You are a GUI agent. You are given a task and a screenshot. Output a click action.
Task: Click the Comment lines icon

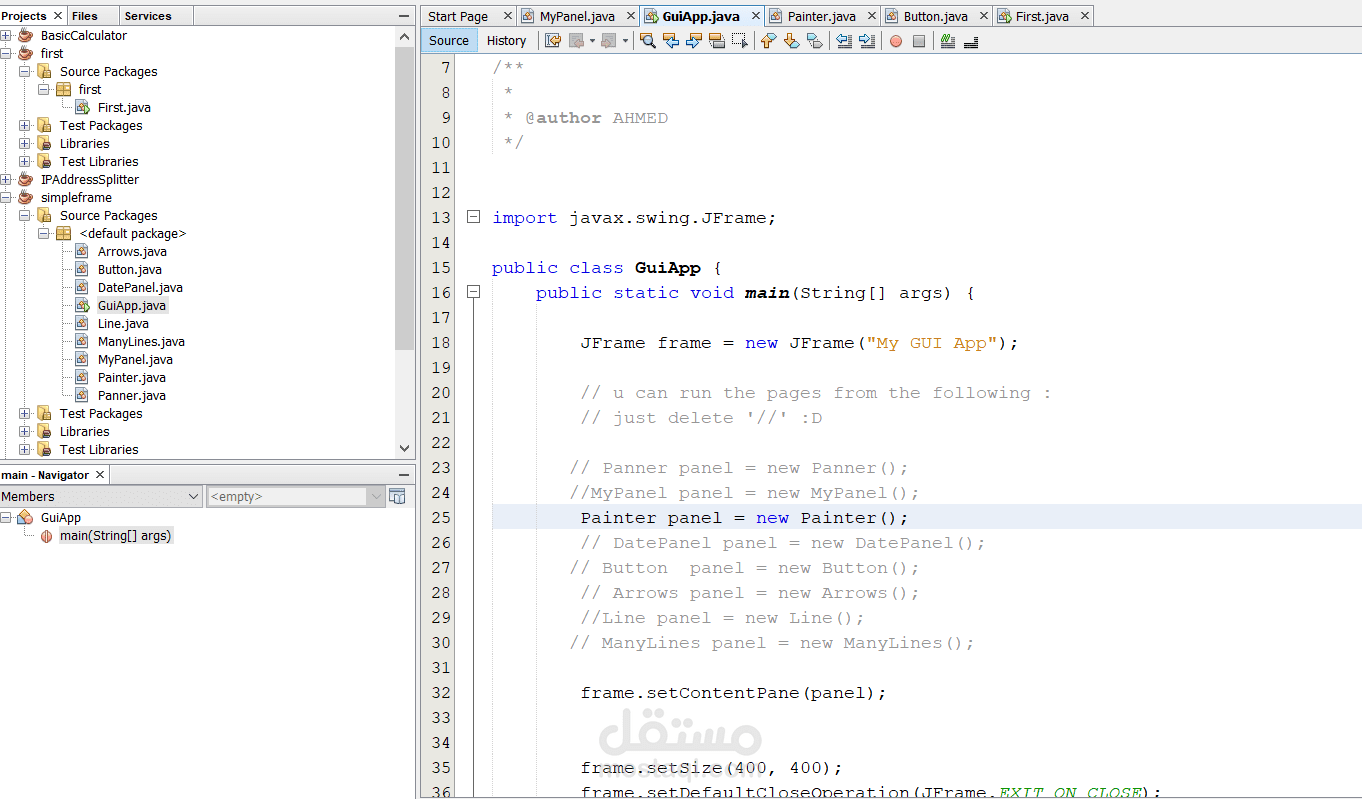(x=948, y=41)
